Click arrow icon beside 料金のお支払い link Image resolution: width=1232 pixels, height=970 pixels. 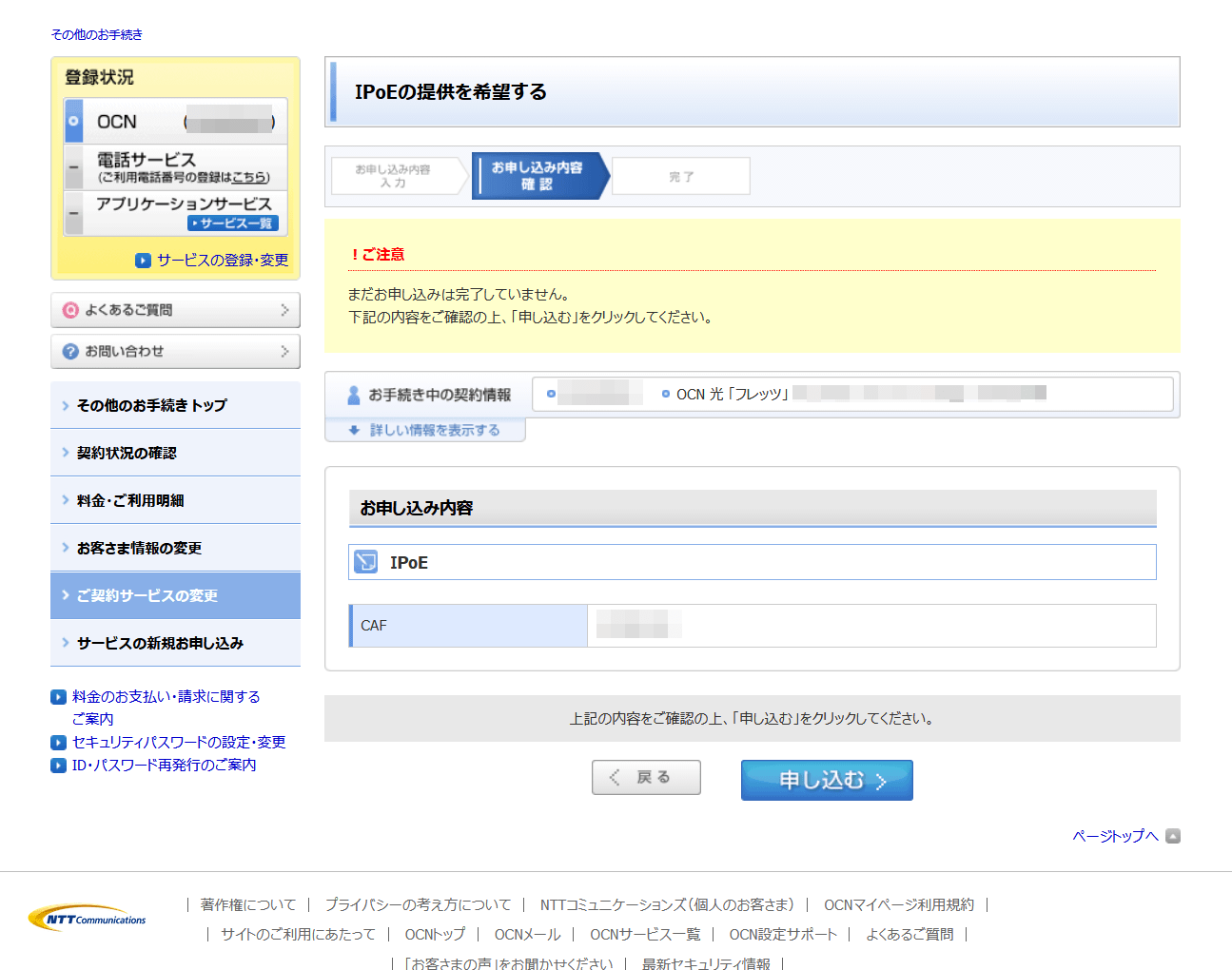coord(59,697)
